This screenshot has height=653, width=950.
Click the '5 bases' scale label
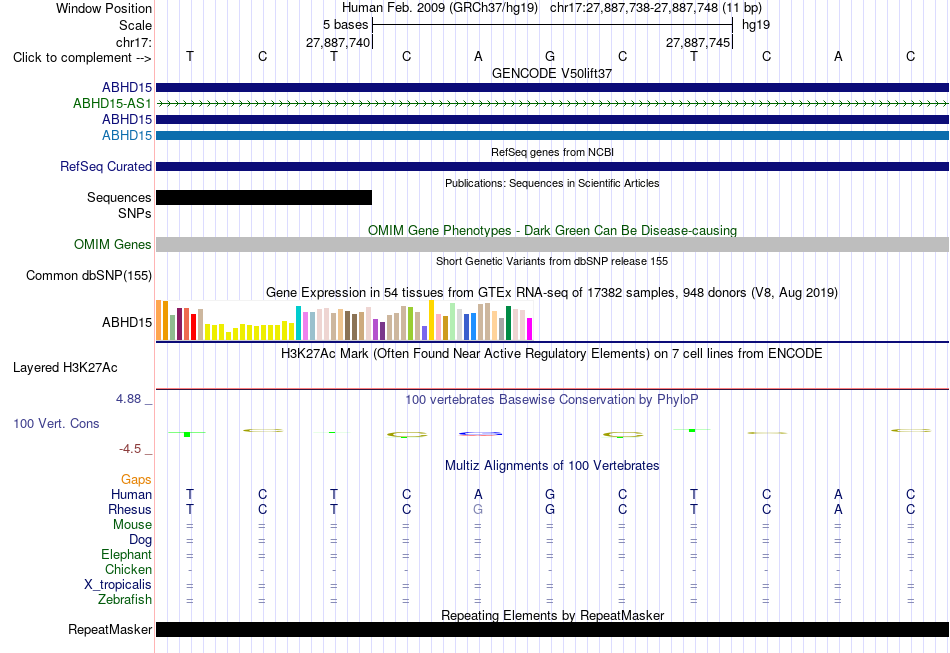point(345,25)
